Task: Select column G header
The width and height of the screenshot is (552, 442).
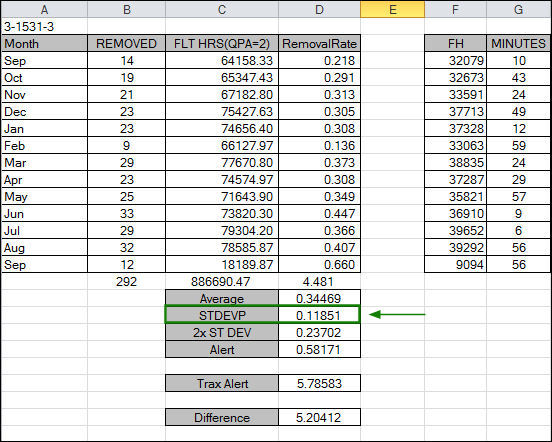Action: (518, 9)
